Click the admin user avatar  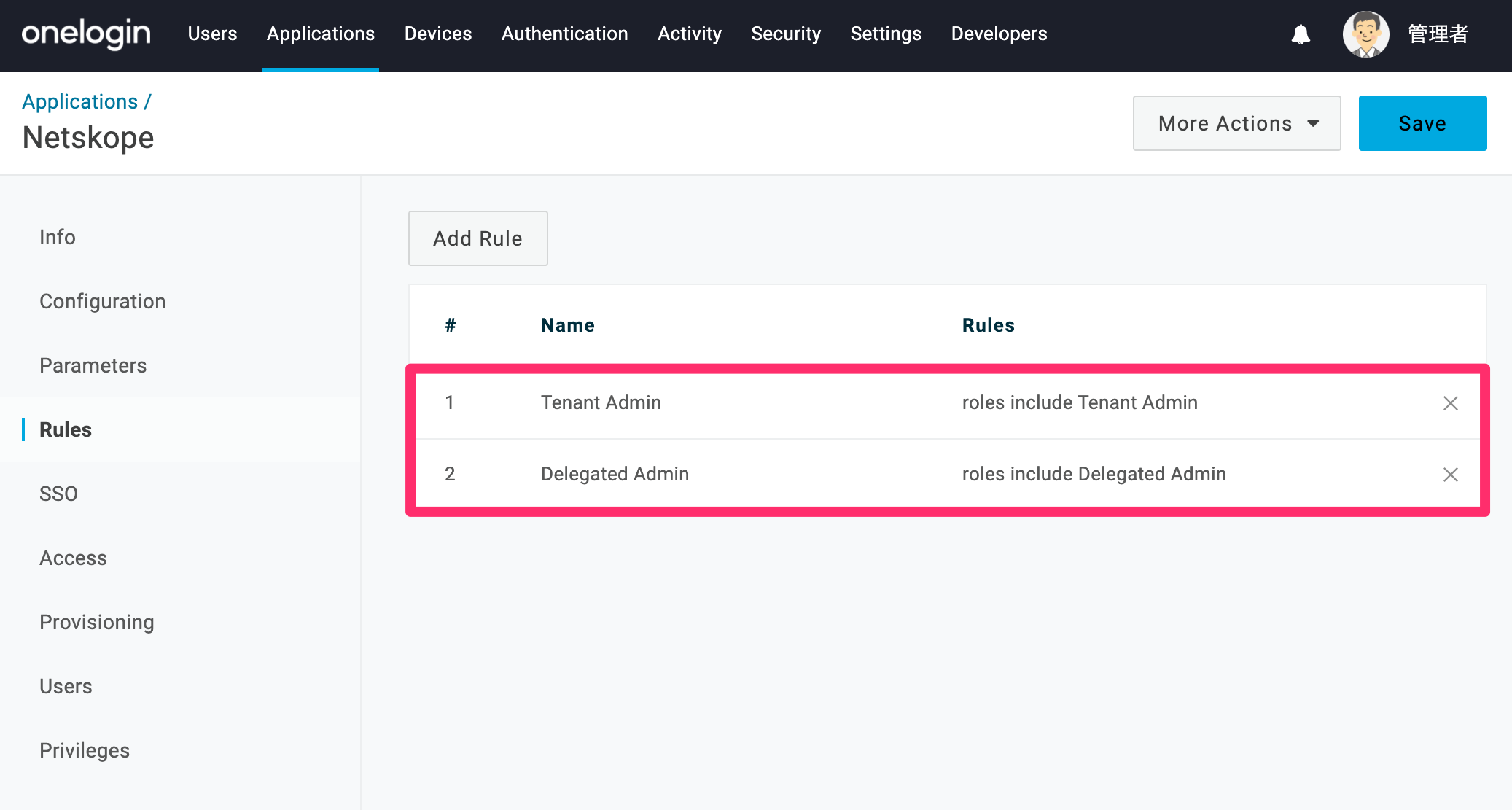[1365, 34]
